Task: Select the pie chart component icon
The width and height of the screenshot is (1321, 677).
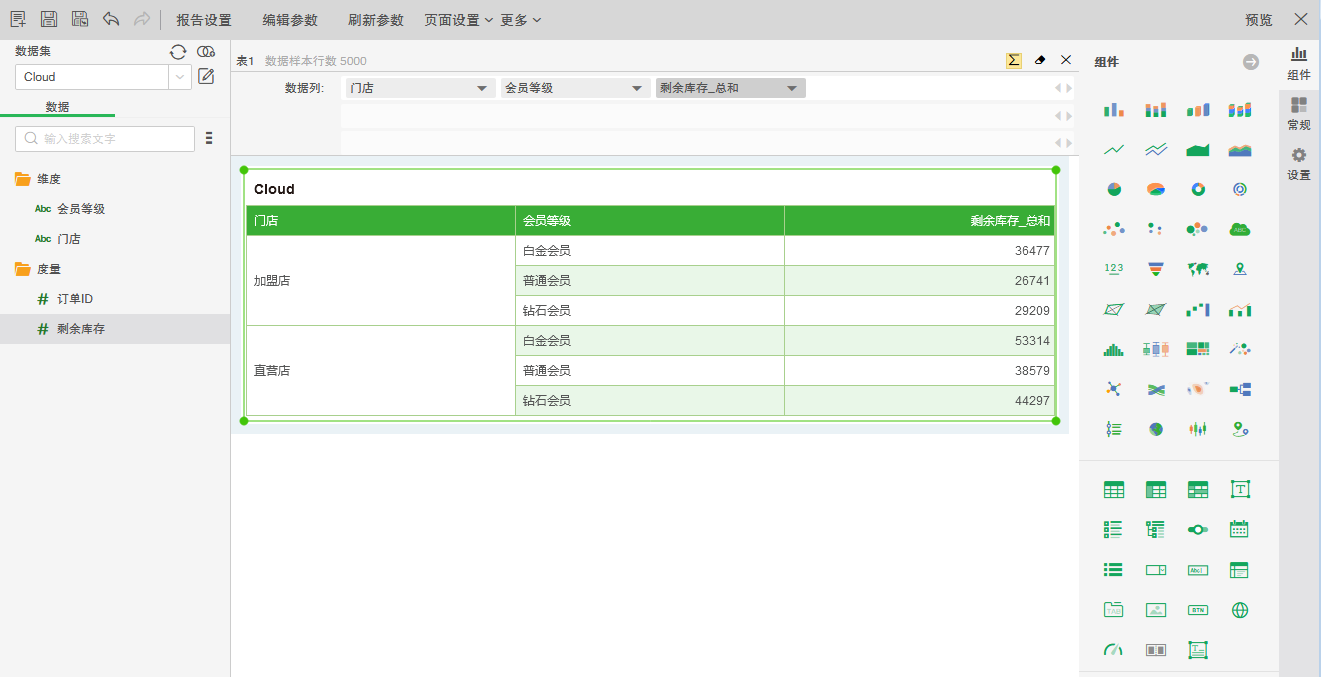Action: tap(1113, 189)
